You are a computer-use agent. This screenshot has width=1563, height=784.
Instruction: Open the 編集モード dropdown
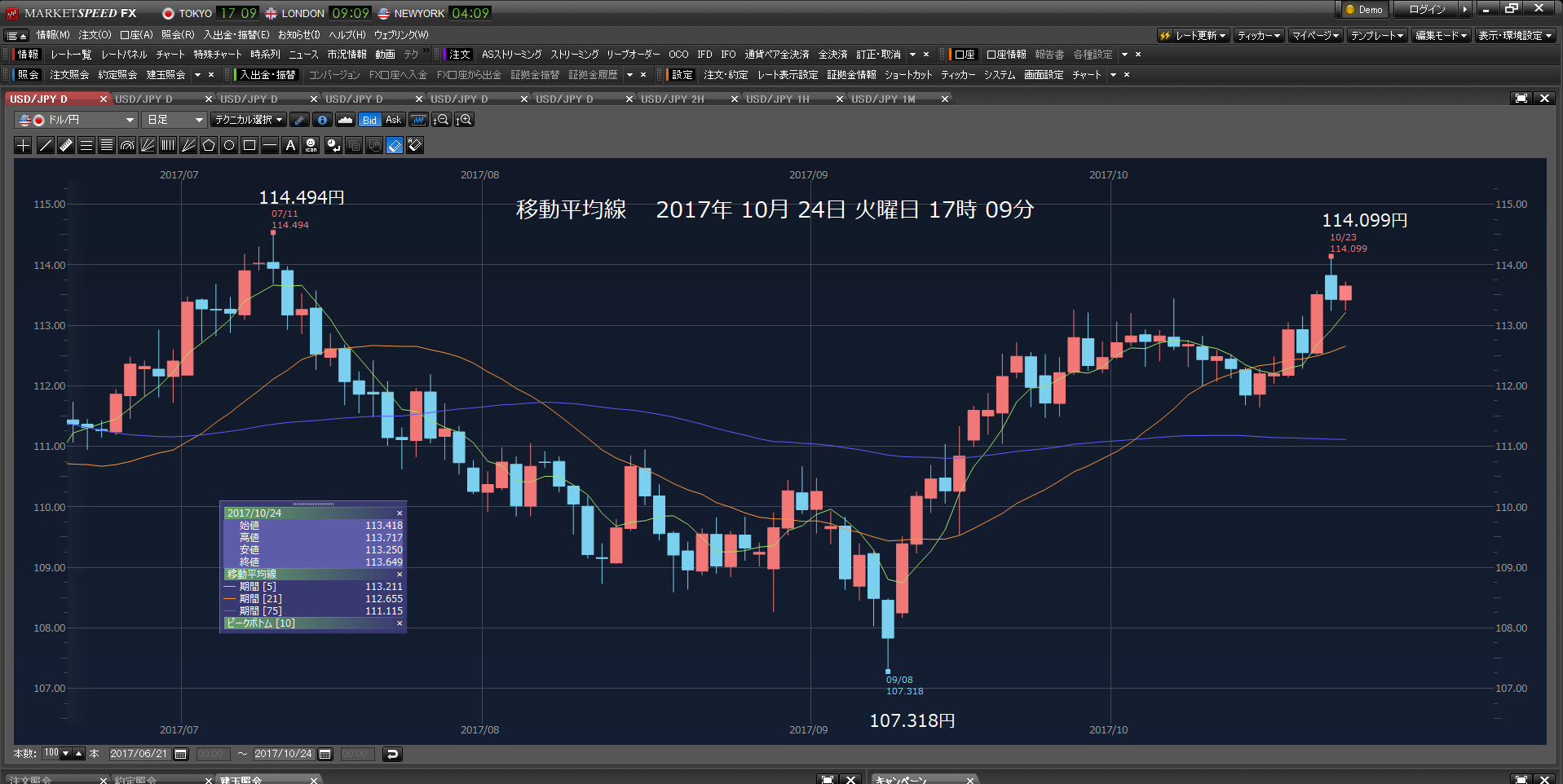1441,35
